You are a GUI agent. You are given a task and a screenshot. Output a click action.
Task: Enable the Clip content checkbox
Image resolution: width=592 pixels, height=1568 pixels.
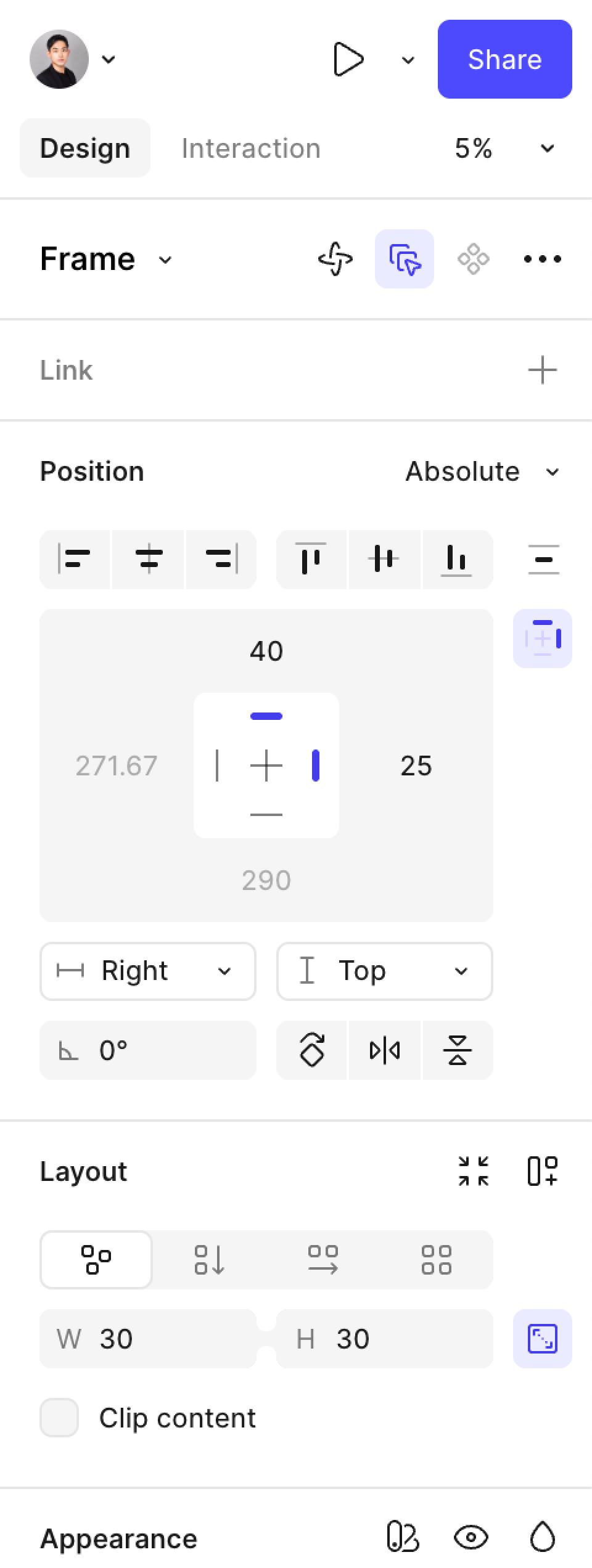59,1418
